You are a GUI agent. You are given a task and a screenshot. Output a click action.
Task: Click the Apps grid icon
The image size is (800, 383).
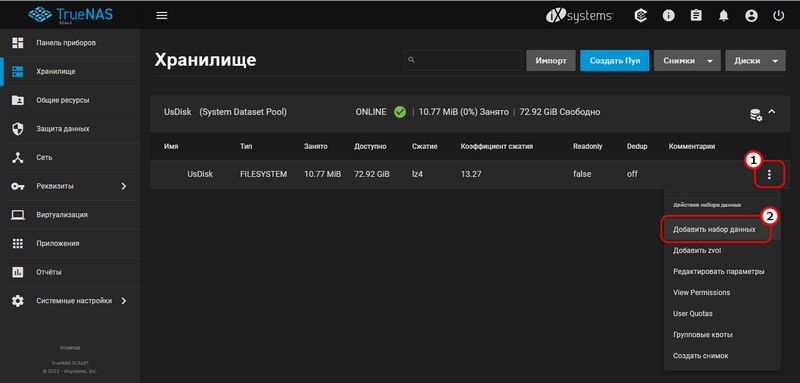(18, 243)
